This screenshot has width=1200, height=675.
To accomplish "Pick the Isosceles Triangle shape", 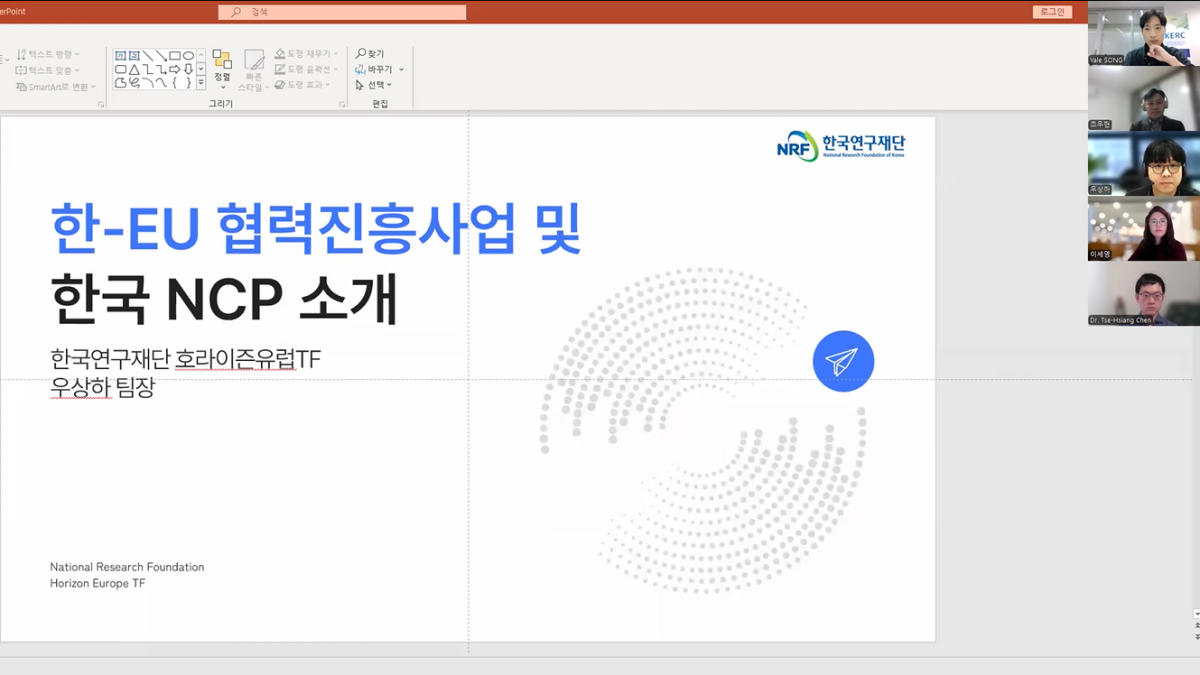I will click(x=134, y=70).
